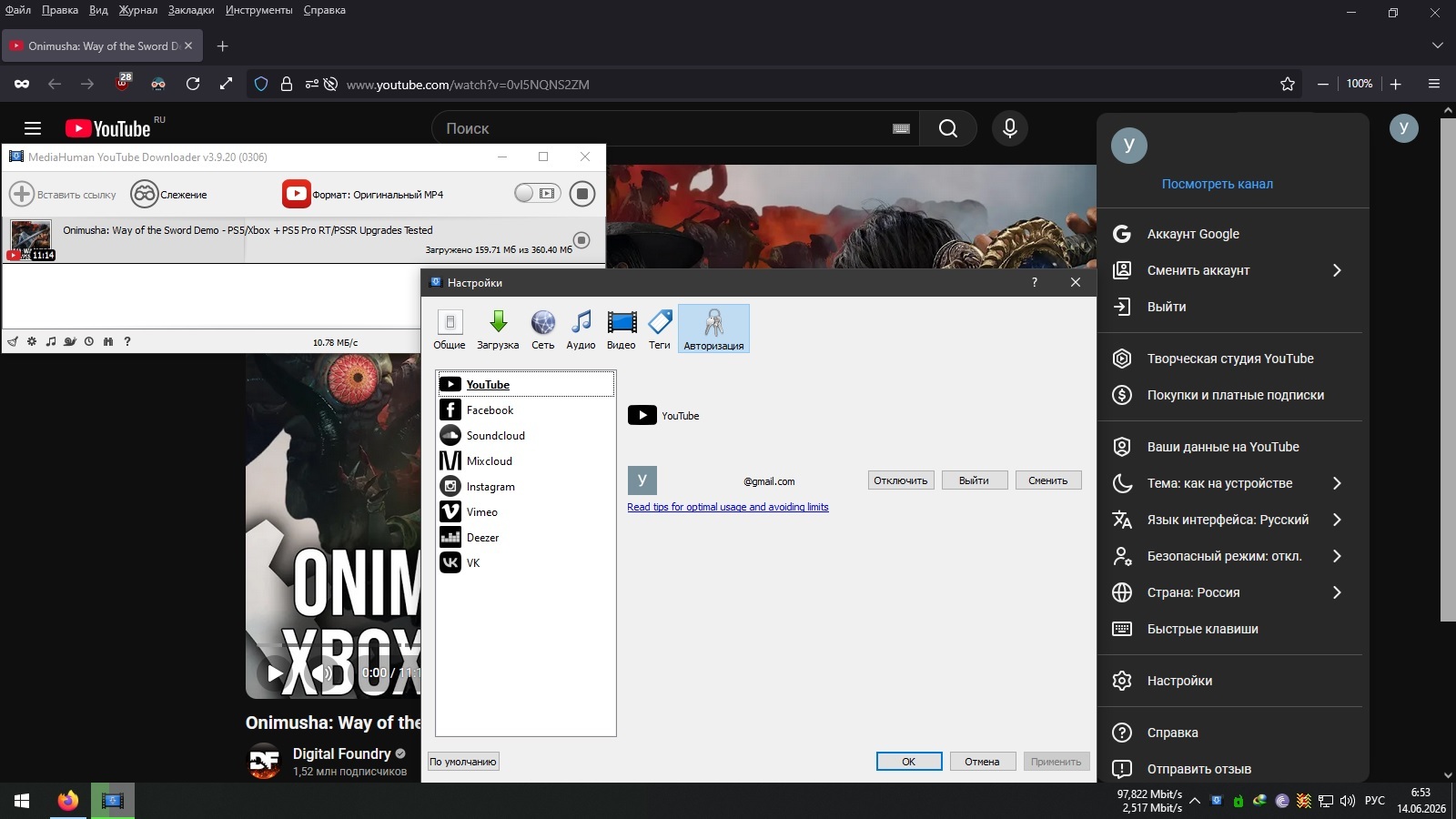Click the tracking protection shield icon
This screenshot has width=1456, height=819.
click(261, 84)
